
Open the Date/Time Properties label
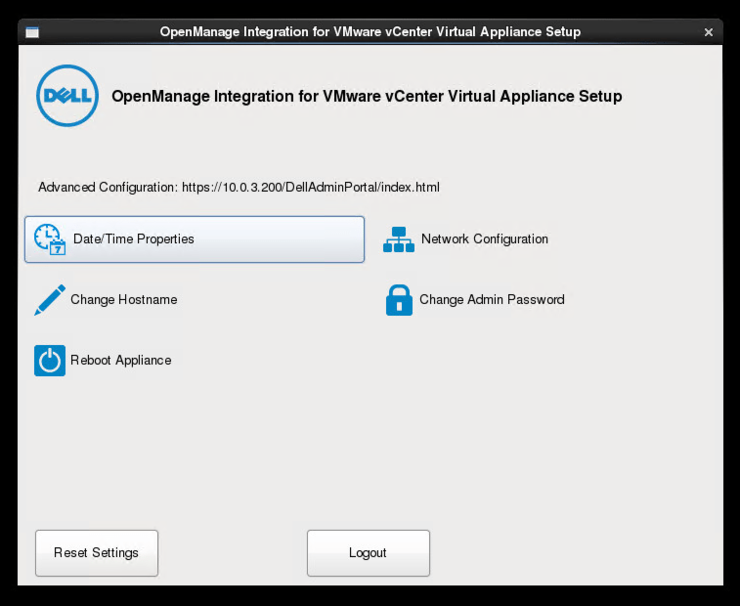coord(134,239)
